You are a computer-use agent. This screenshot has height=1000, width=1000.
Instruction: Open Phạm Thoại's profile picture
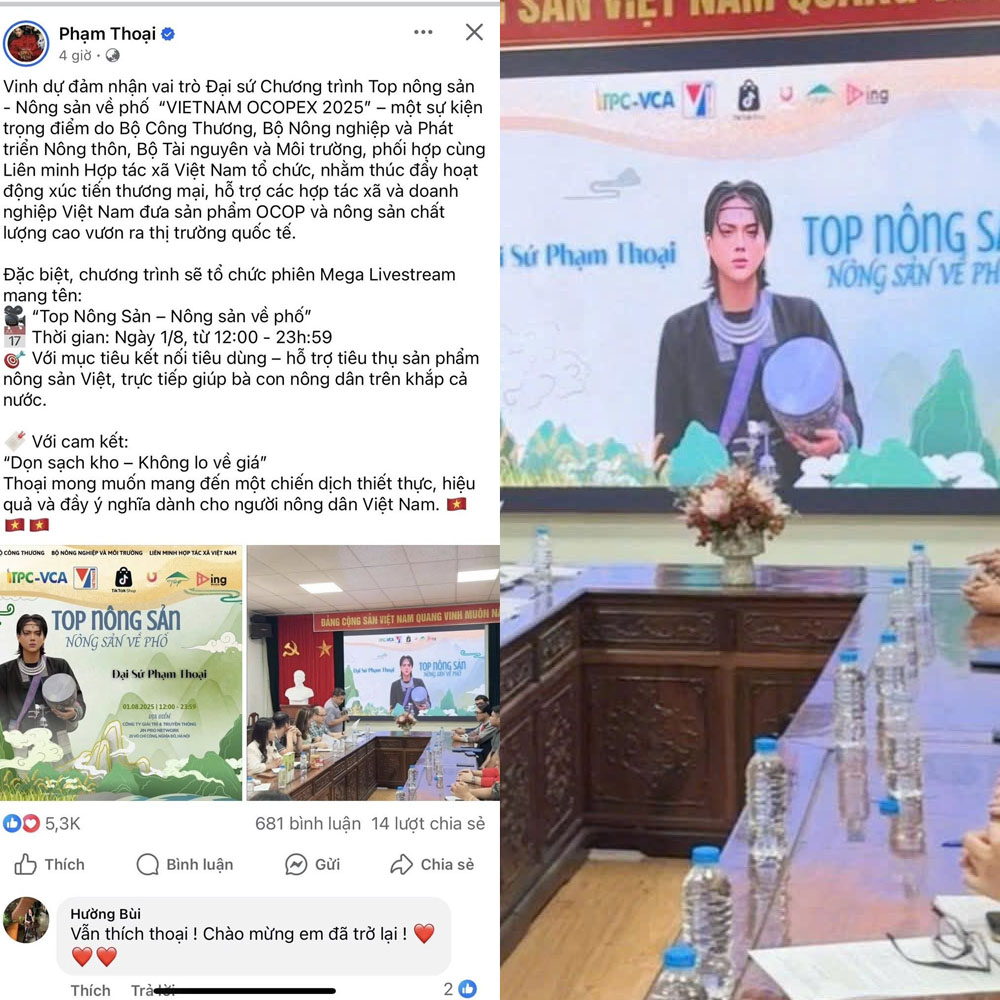point(26,43)
